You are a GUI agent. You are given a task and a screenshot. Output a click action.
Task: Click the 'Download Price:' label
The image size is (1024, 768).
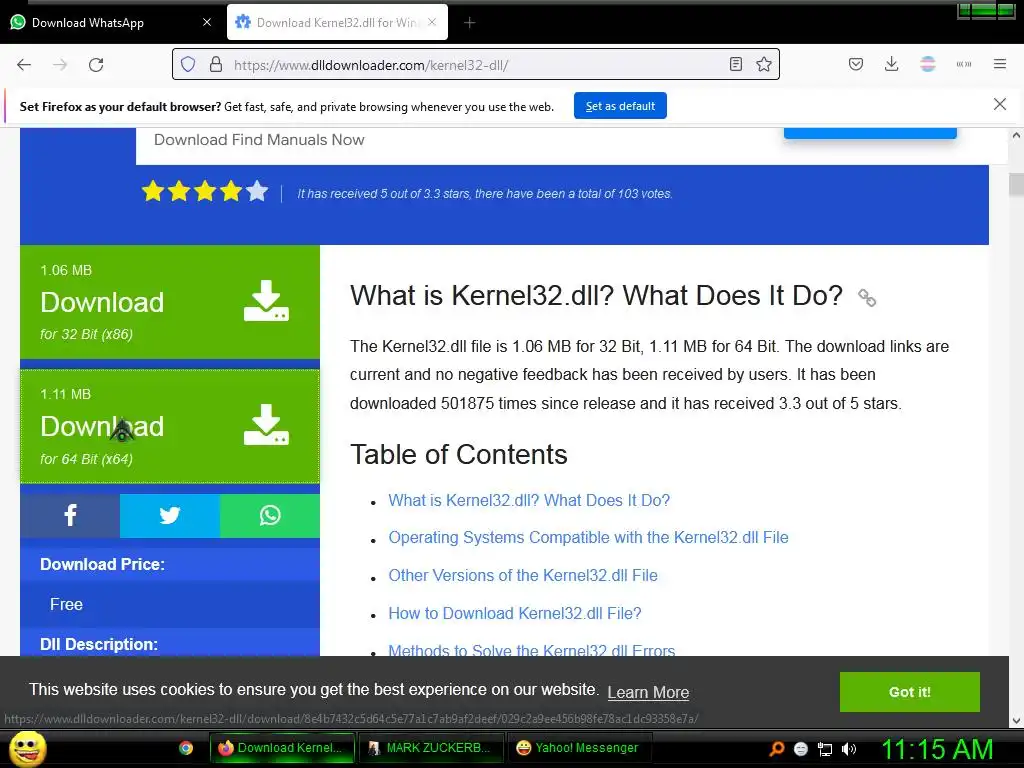(x=103, y=564)
